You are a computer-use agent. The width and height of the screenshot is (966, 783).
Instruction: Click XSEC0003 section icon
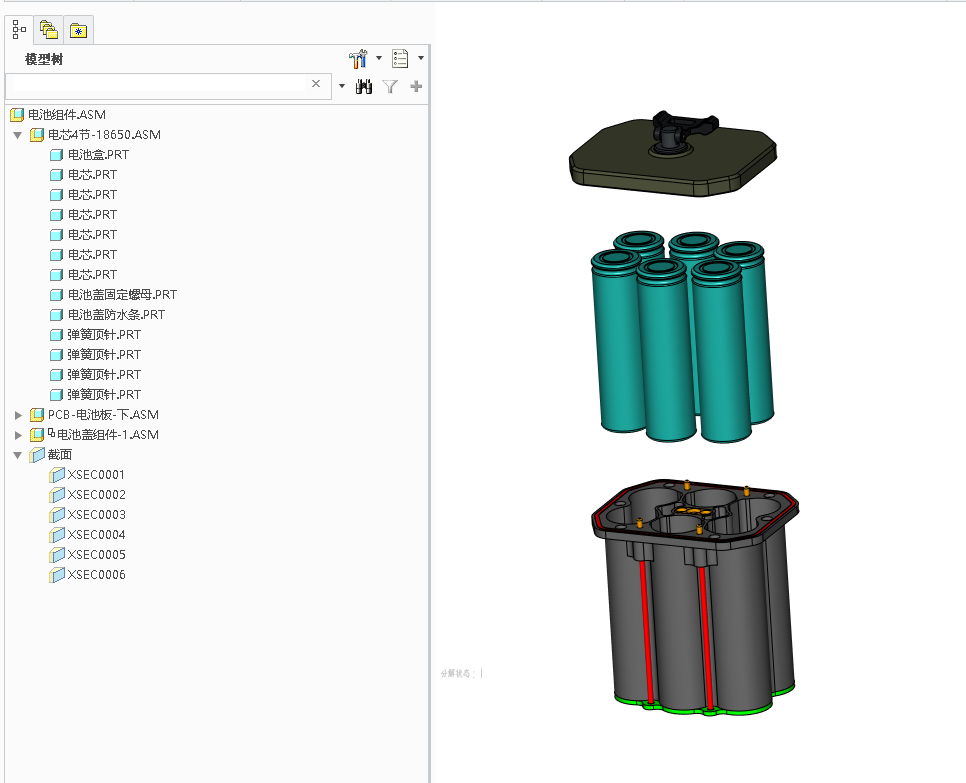[x=57, y=514]
